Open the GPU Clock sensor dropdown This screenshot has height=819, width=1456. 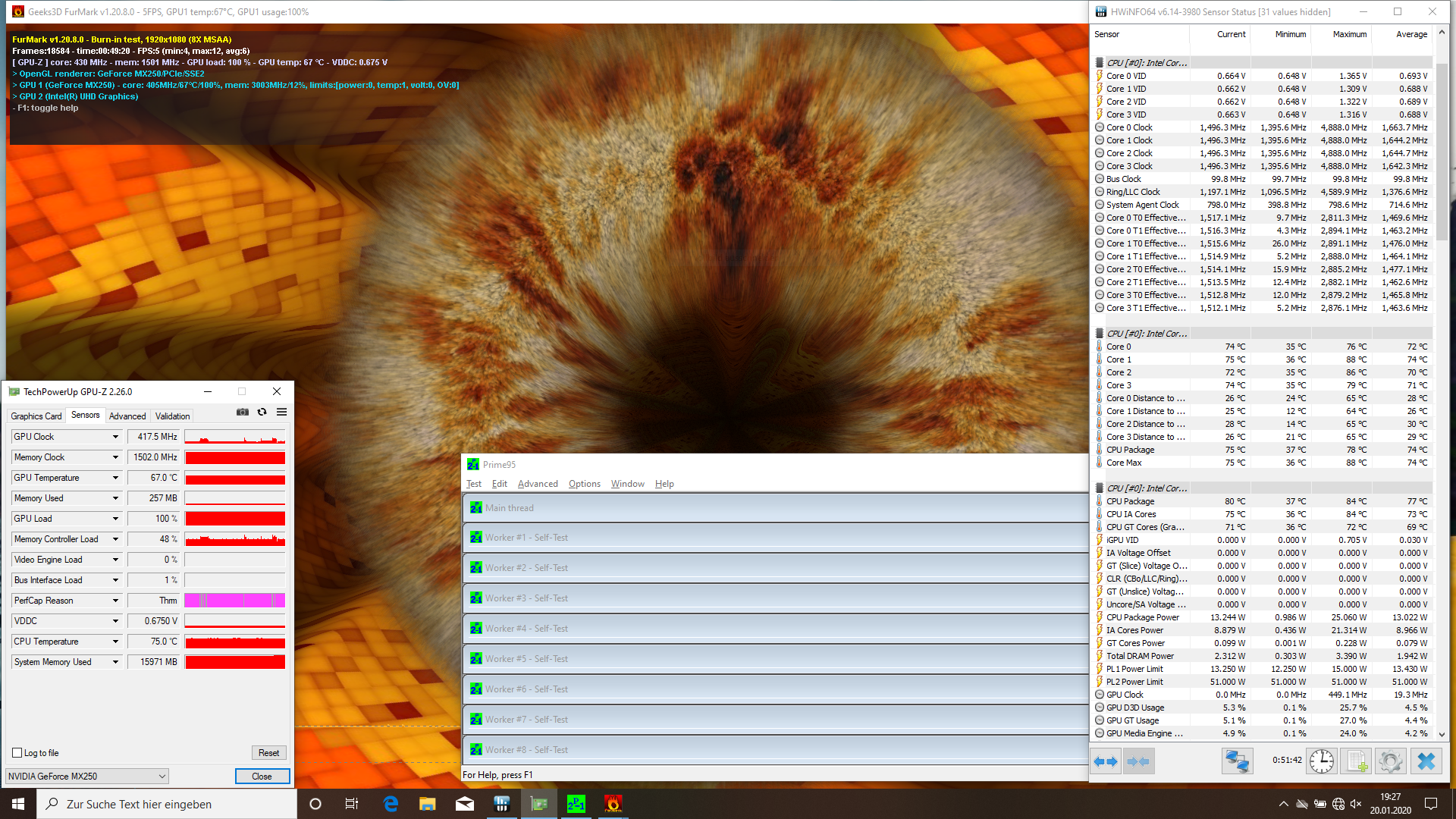point(115,437)
